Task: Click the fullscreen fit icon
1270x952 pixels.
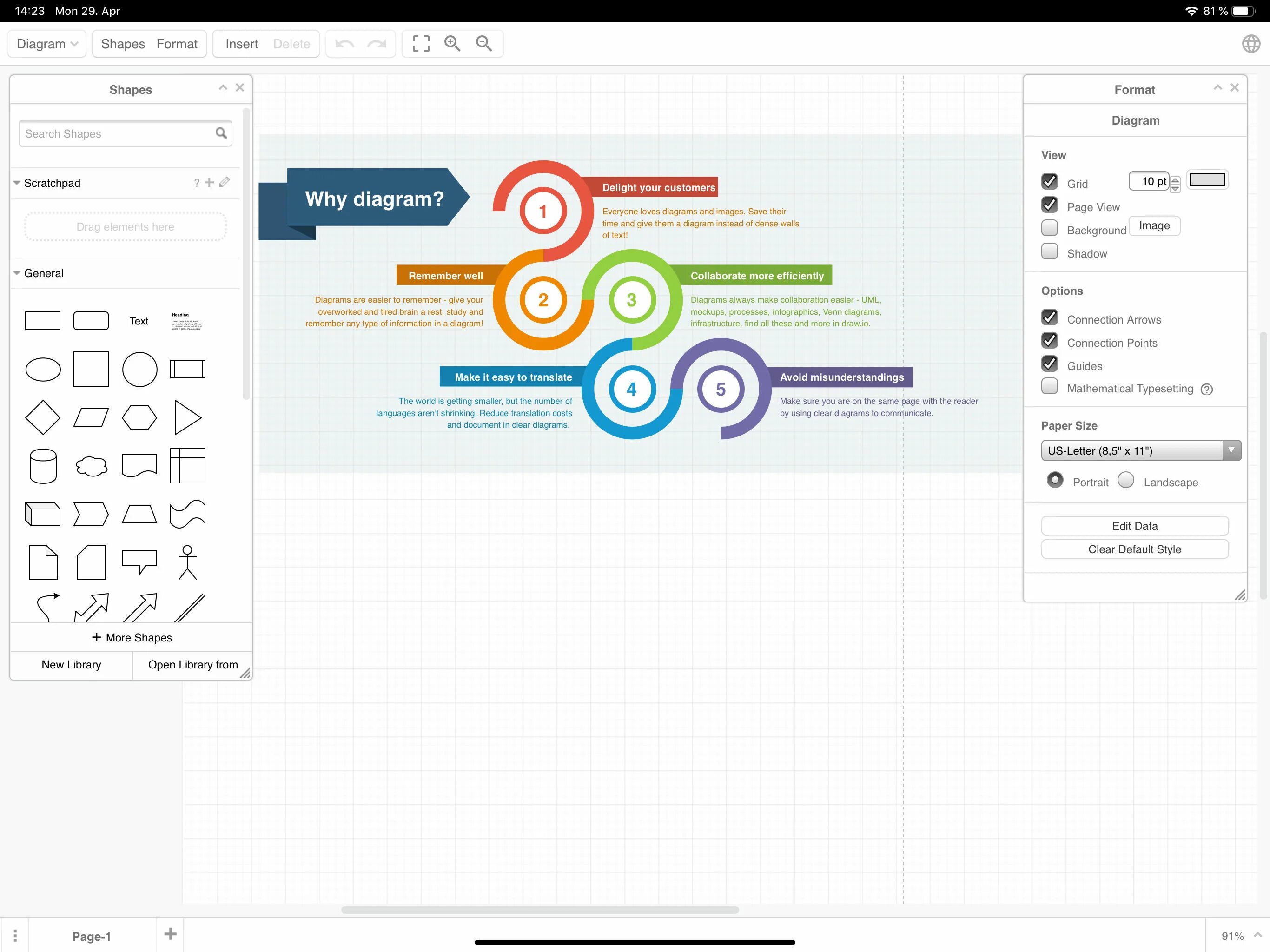Action: point(420,44)
